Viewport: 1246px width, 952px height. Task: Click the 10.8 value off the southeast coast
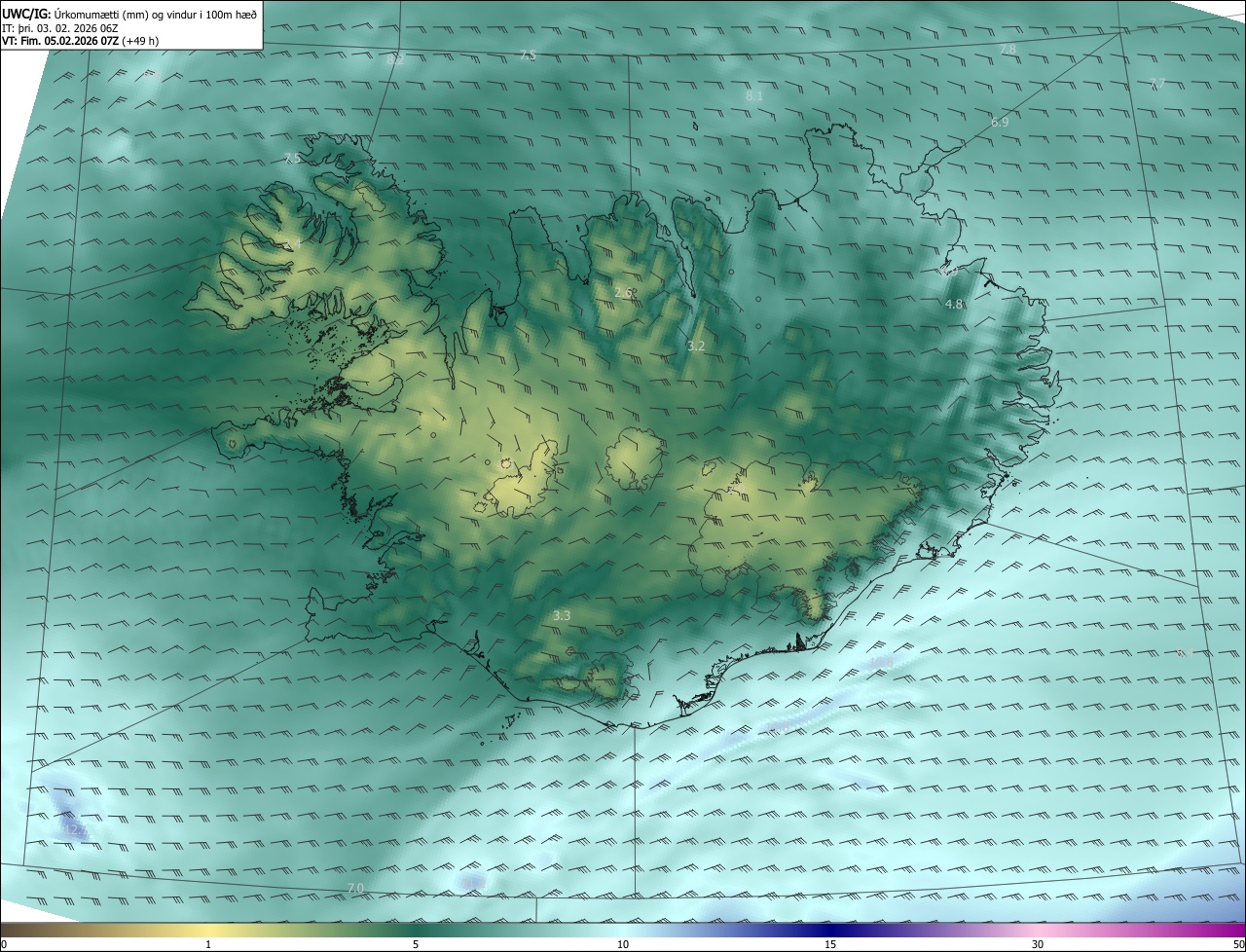[881, 662]
